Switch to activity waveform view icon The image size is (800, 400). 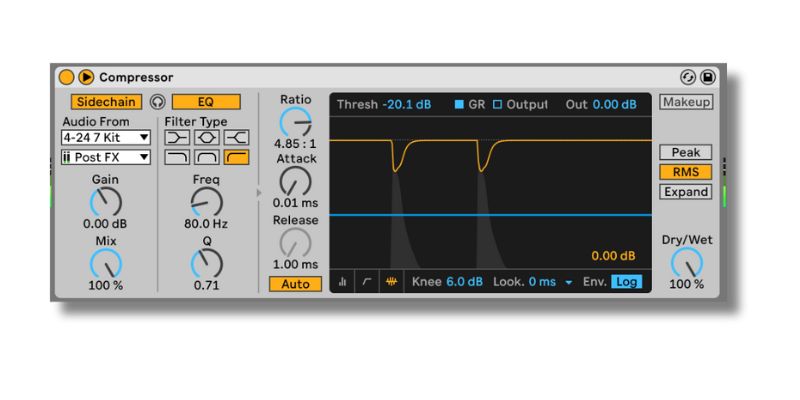[391, 282]
